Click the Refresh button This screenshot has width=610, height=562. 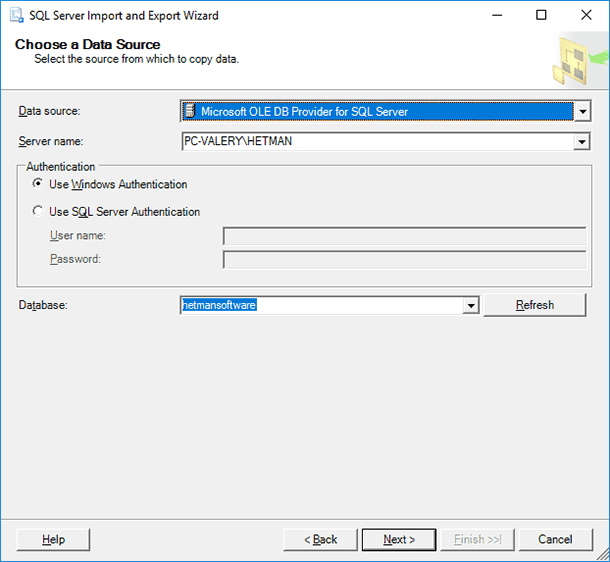(535, 305)
